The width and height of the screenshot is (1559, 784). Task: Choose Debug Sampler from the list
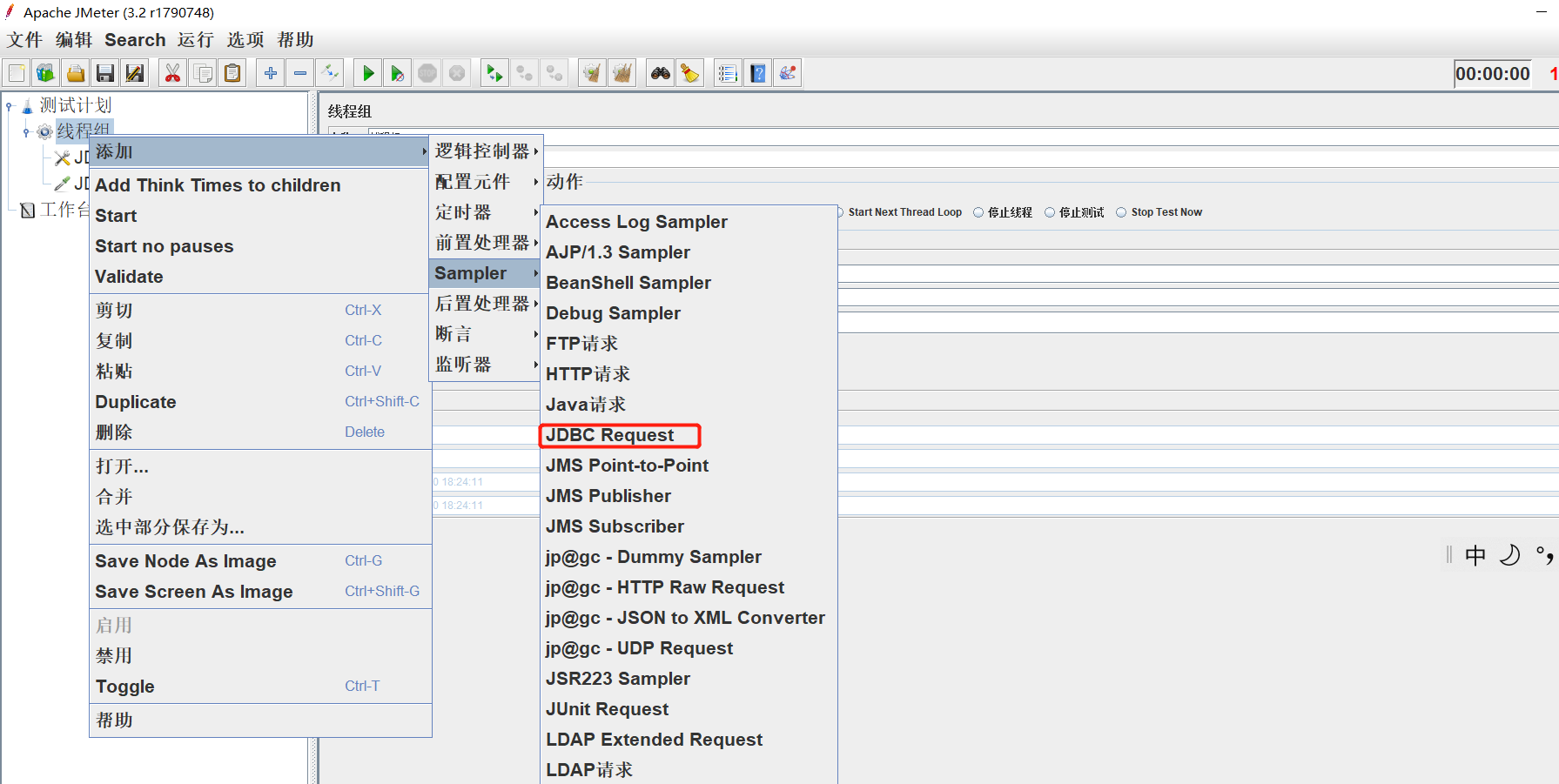[689, 313]
